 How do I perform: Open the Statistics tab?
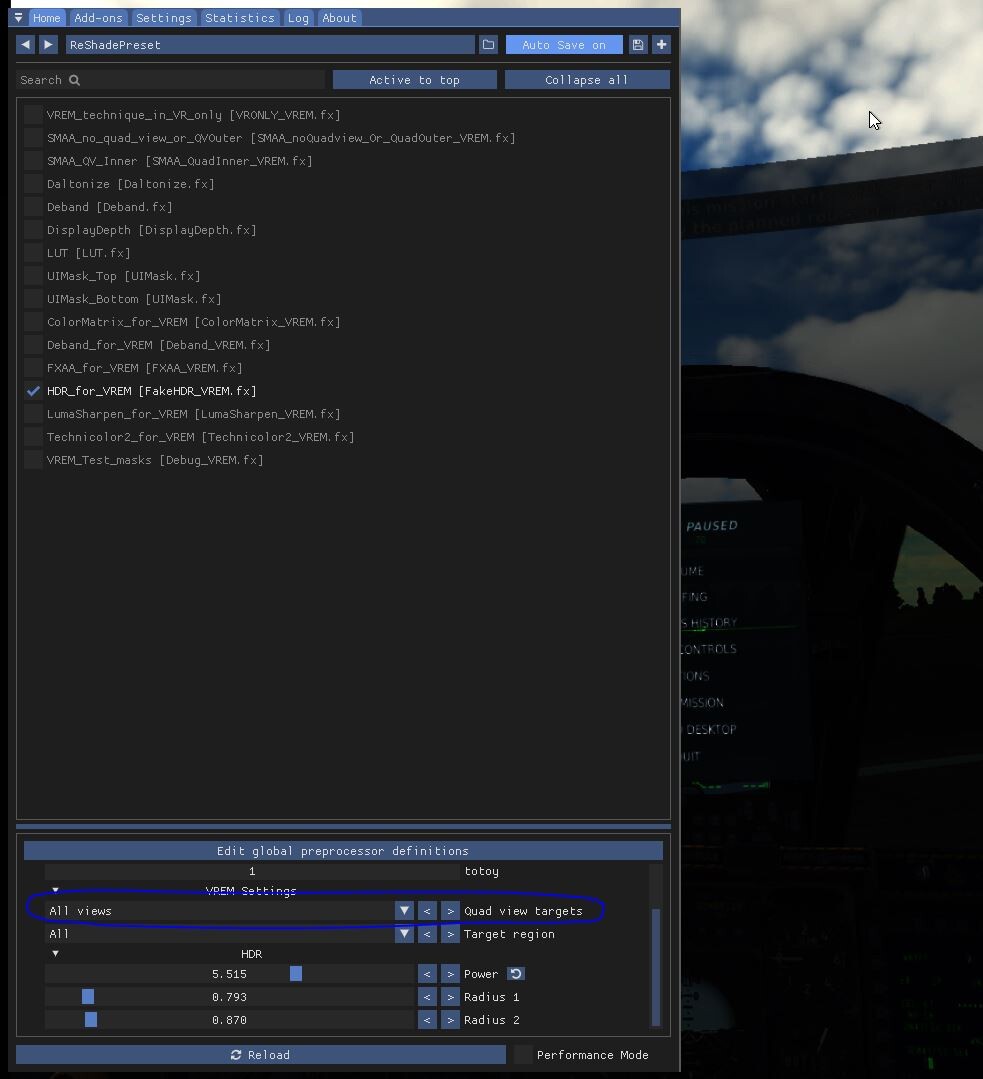coord(240,18)
